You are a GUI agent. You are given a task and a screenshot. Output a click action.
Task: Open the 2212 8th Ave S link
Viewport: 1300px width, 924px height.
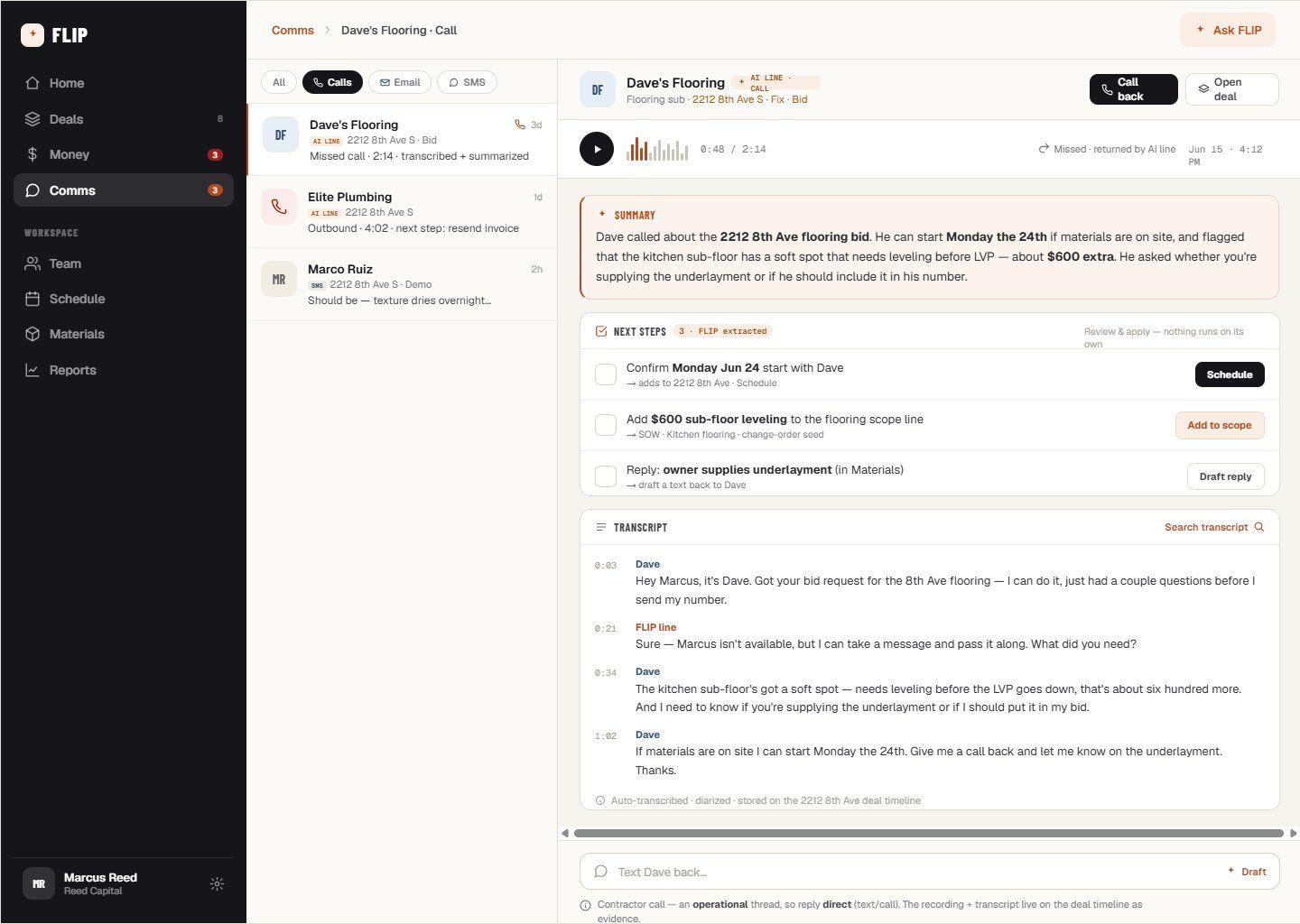point(728,99)
